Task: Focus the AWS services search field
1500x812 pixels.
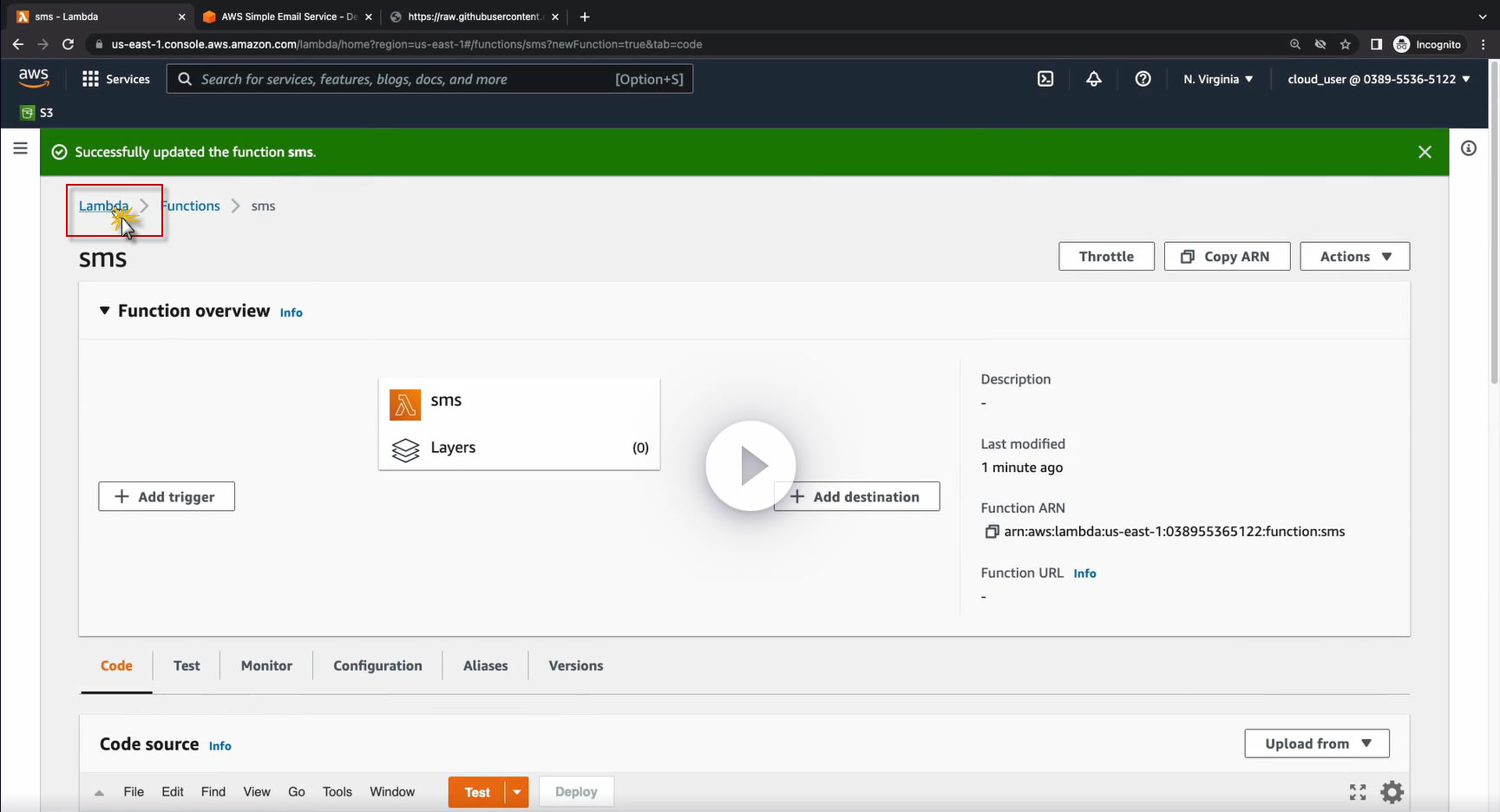Action: tap(429, 79)
